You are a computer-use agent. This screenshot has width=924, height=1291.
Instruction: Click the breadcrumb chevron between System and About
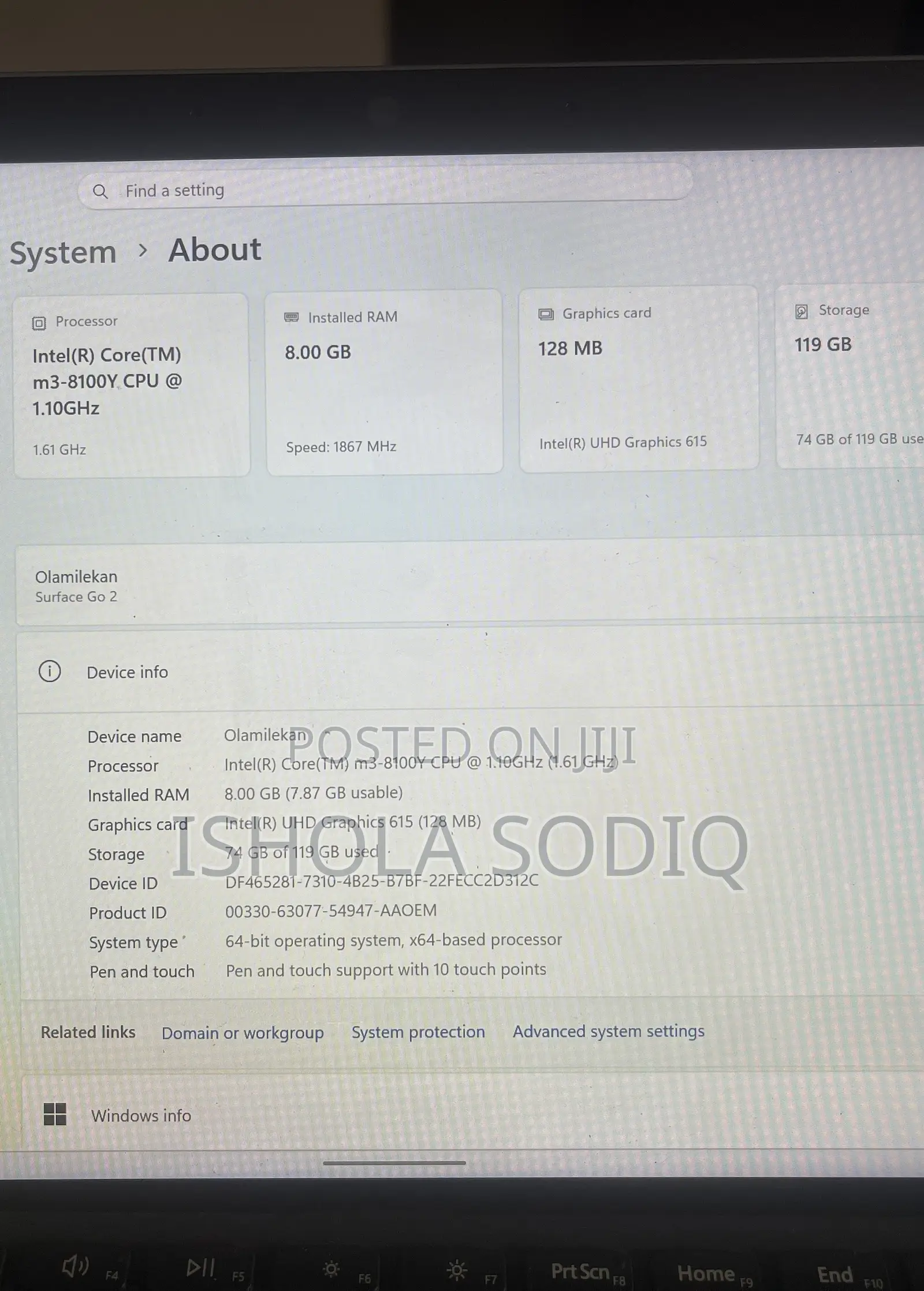[x=143, y=251]
